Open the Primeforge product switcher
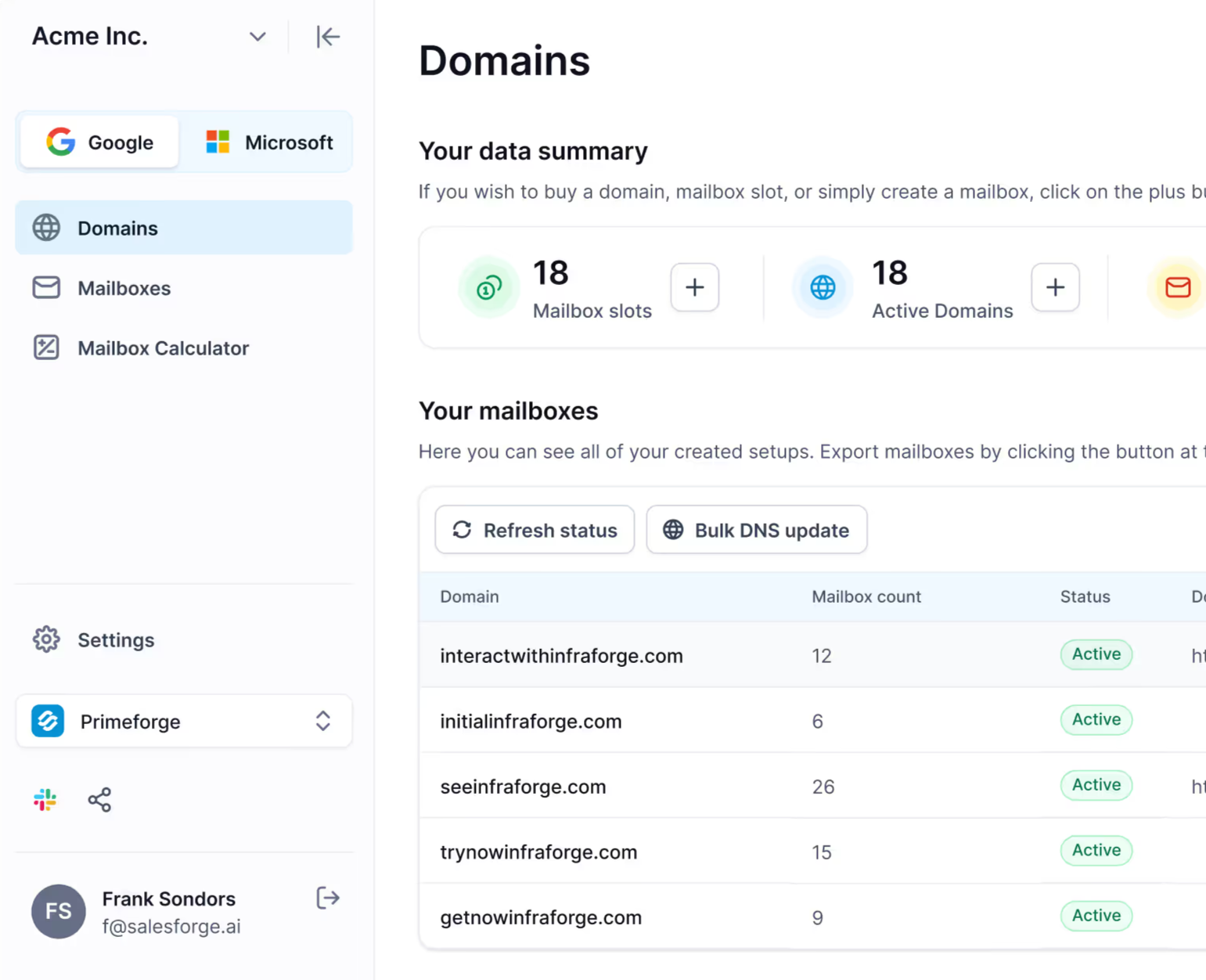 tap(184, 721)
